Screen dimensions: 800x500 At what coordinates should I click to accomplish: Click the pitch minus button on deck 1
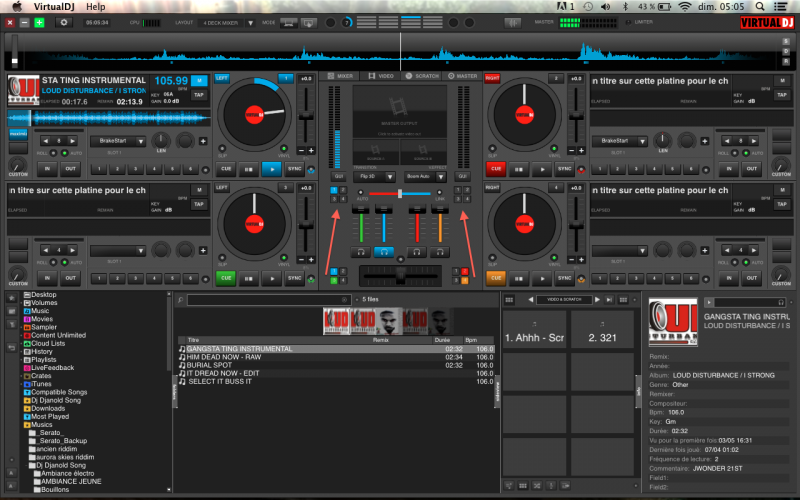[x=301, y=151]
